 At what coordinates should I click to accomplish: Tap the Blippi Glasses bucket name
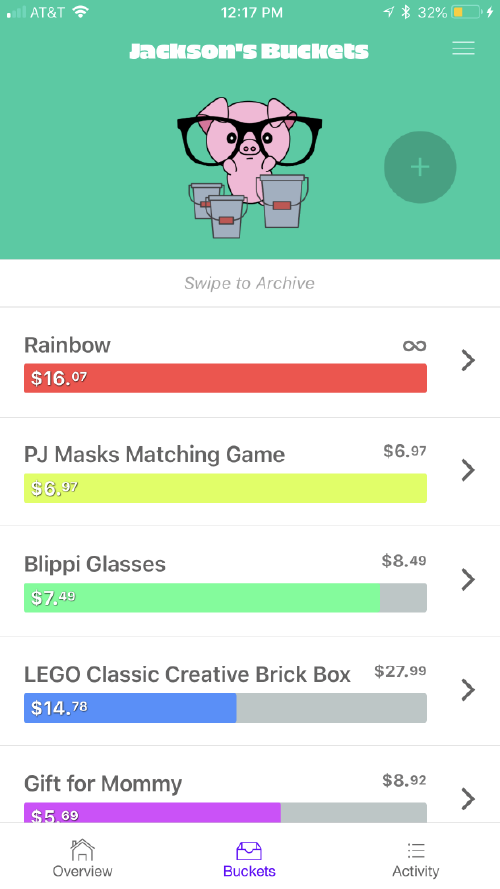coord(95,564)
